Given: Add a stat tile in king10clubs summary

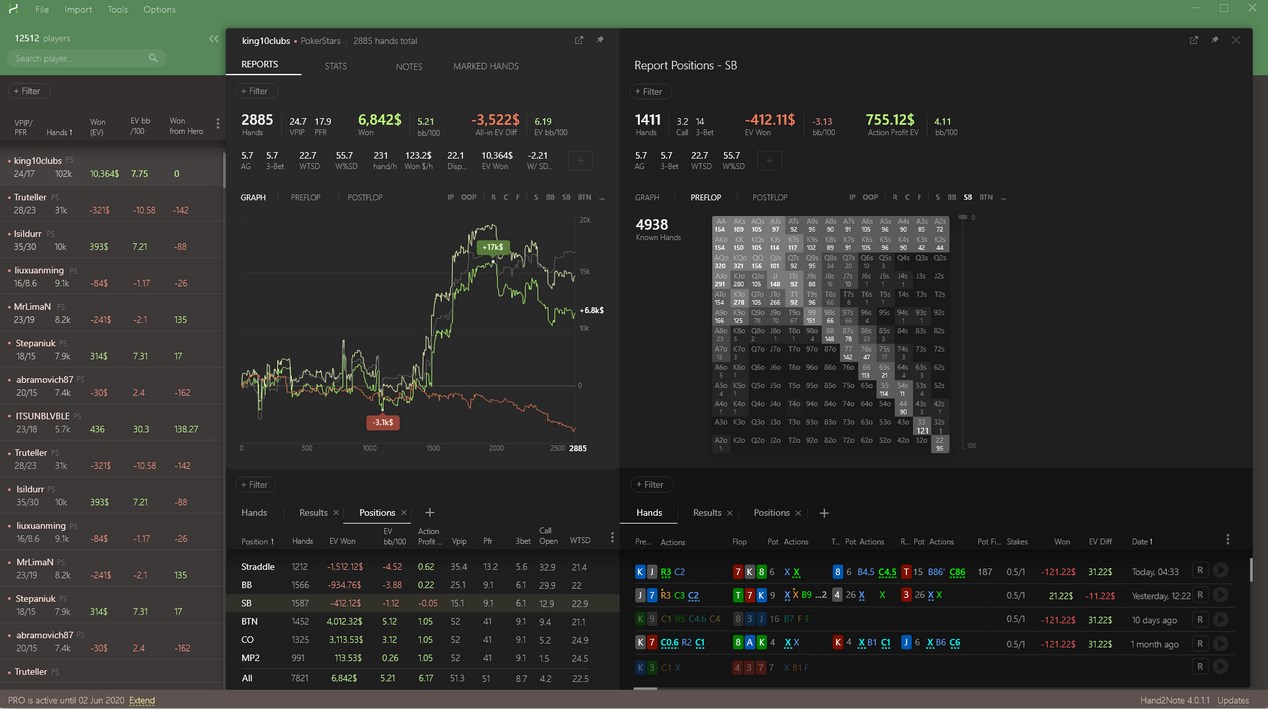Looking at the screenshot, I should click(580, 160).
